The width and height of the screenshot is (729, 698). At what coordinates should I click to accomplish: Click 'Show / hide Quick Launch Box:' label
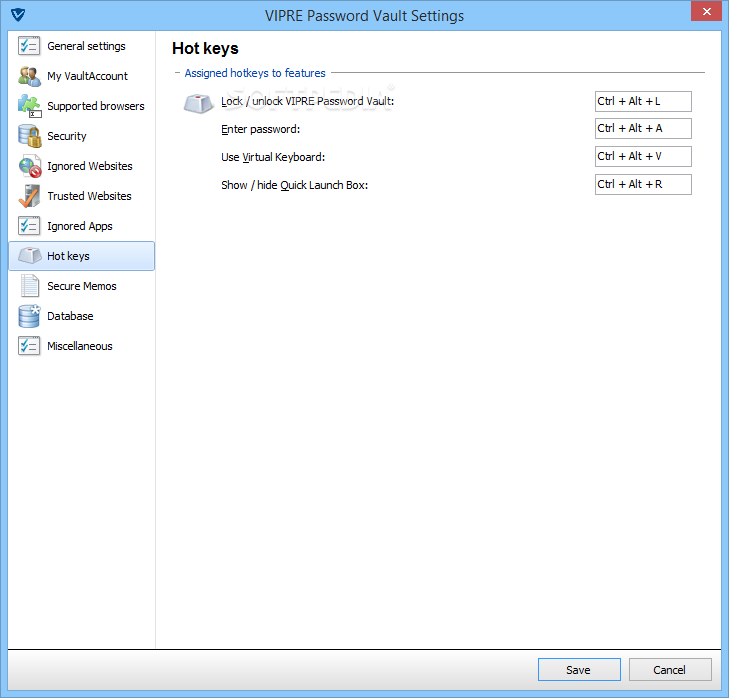coord(294,185)
